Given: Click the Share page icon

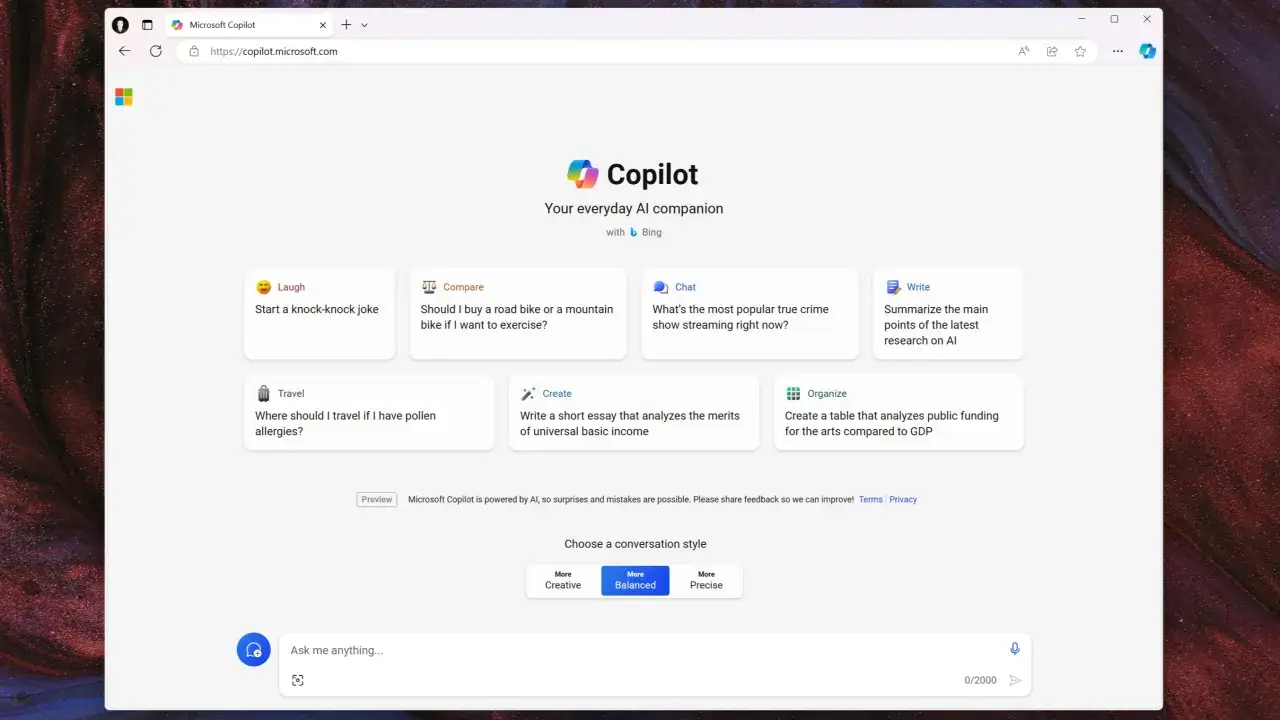Looking at the screenshot, I should pyautogui.click(x=1052, y=51).
